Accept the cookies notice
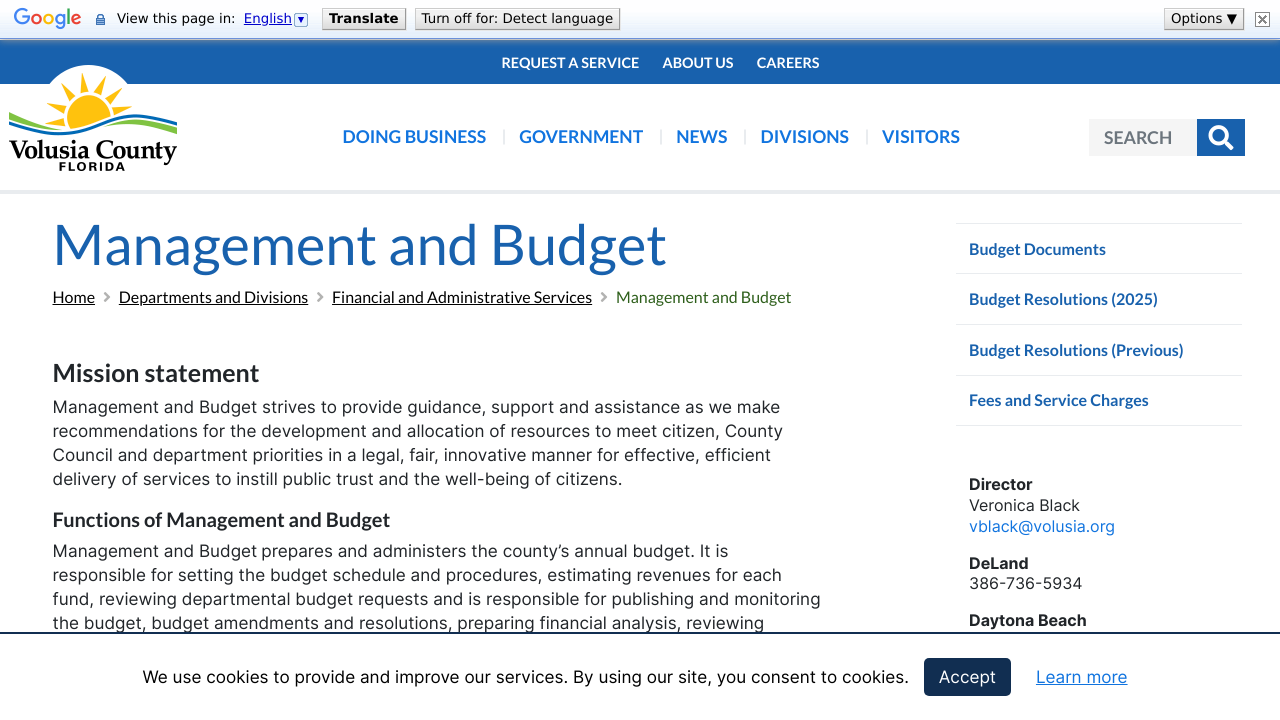Viewport: 1280px width, 720px height. (966, 677)
